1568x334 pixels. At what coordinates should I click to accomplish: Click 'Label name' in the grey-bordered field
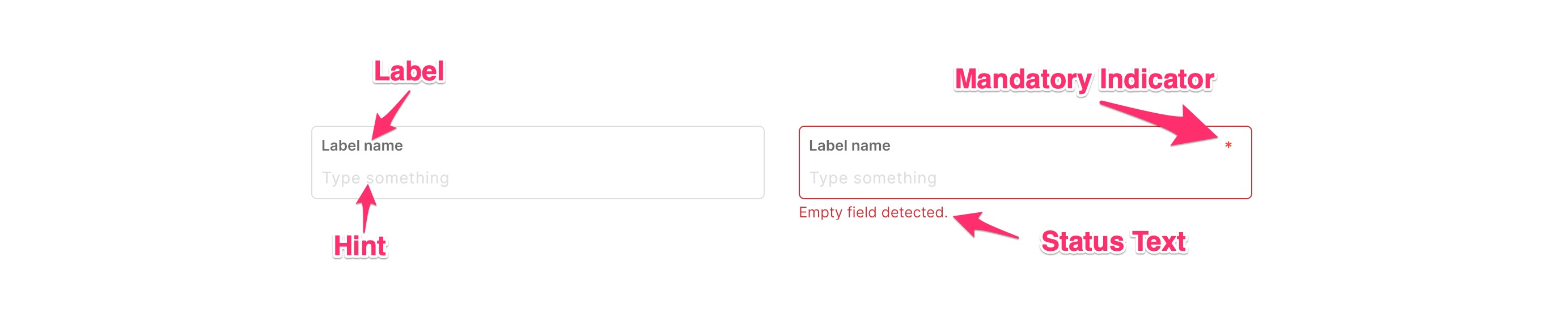362,146
